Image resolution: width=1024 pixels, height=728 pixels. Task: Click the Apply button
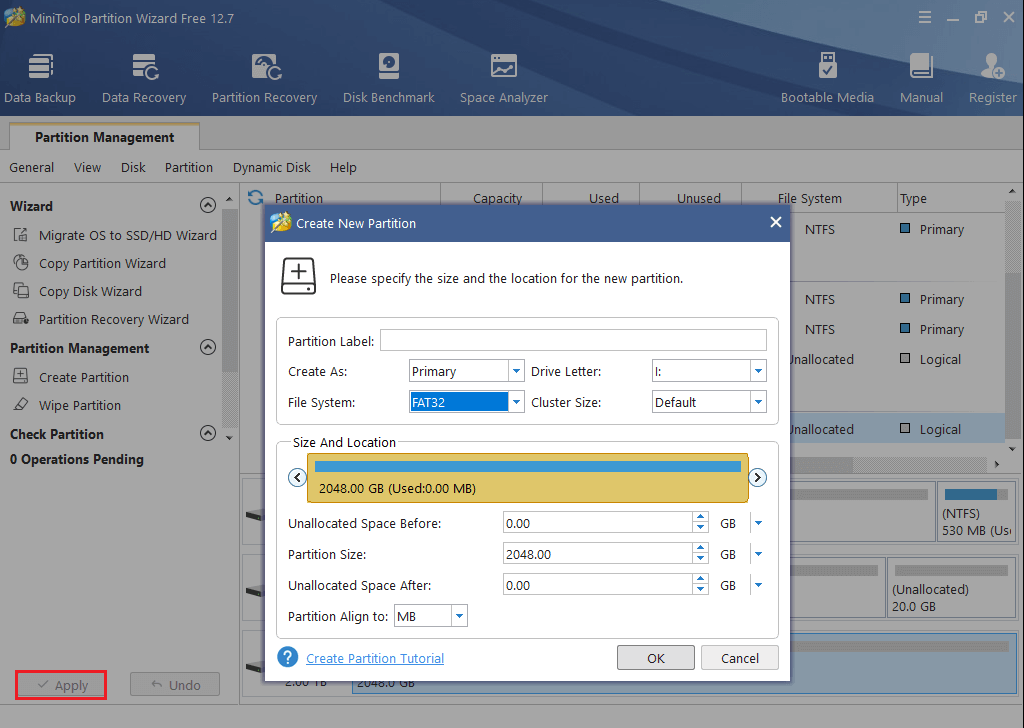pos(61,685)
